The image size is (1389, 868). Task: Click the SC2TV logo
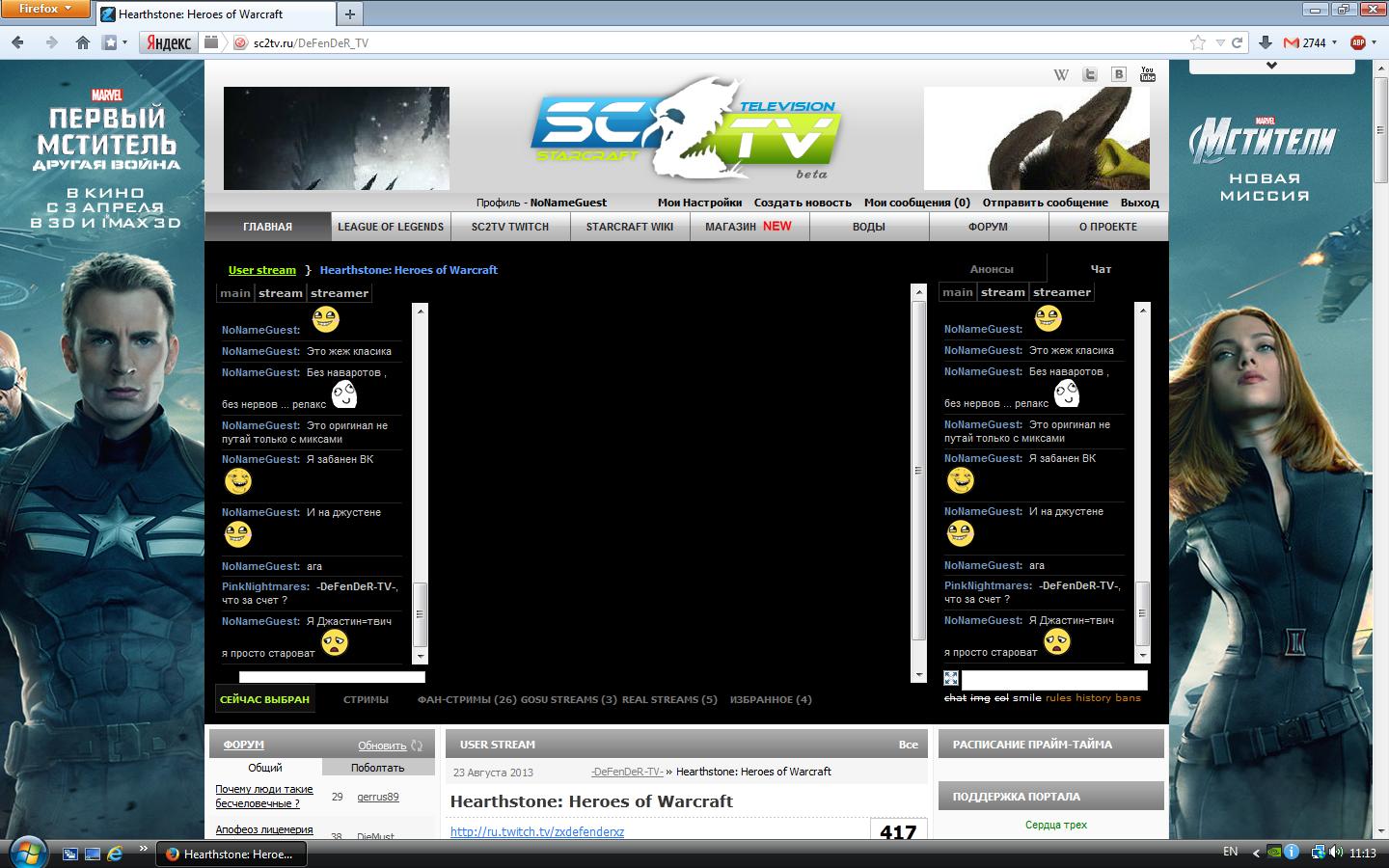(685, 130)
